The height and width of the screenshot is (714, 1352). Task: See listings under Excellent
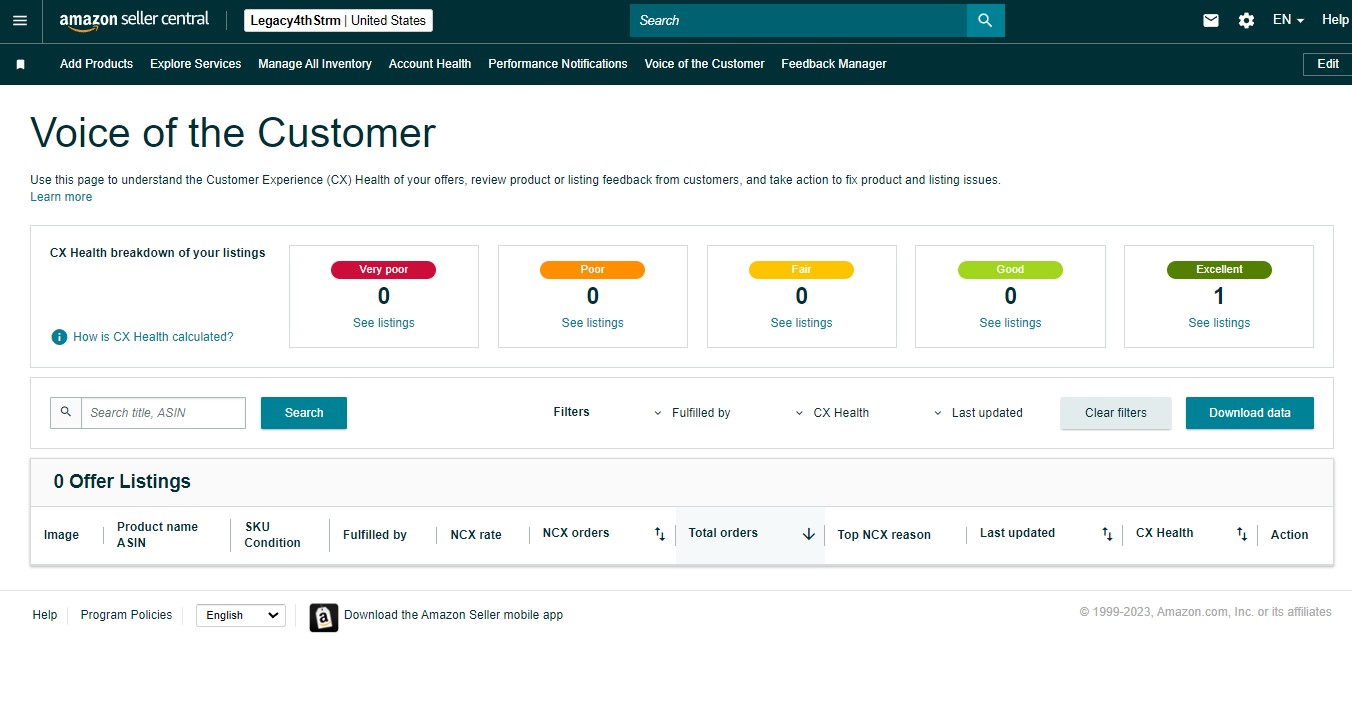click(x=1219, y=323)
